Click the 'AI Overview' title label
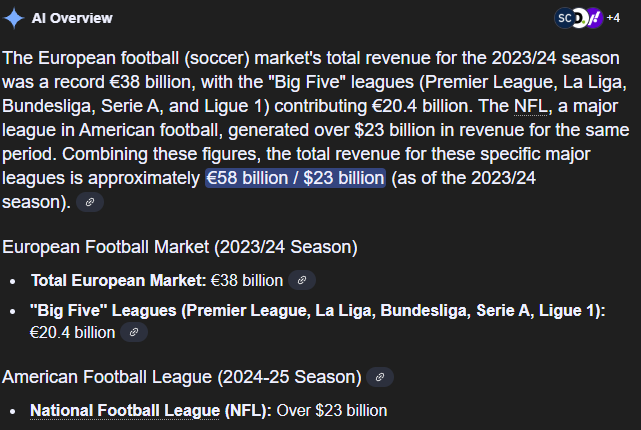The image size is (641, 430). (72, 18)
